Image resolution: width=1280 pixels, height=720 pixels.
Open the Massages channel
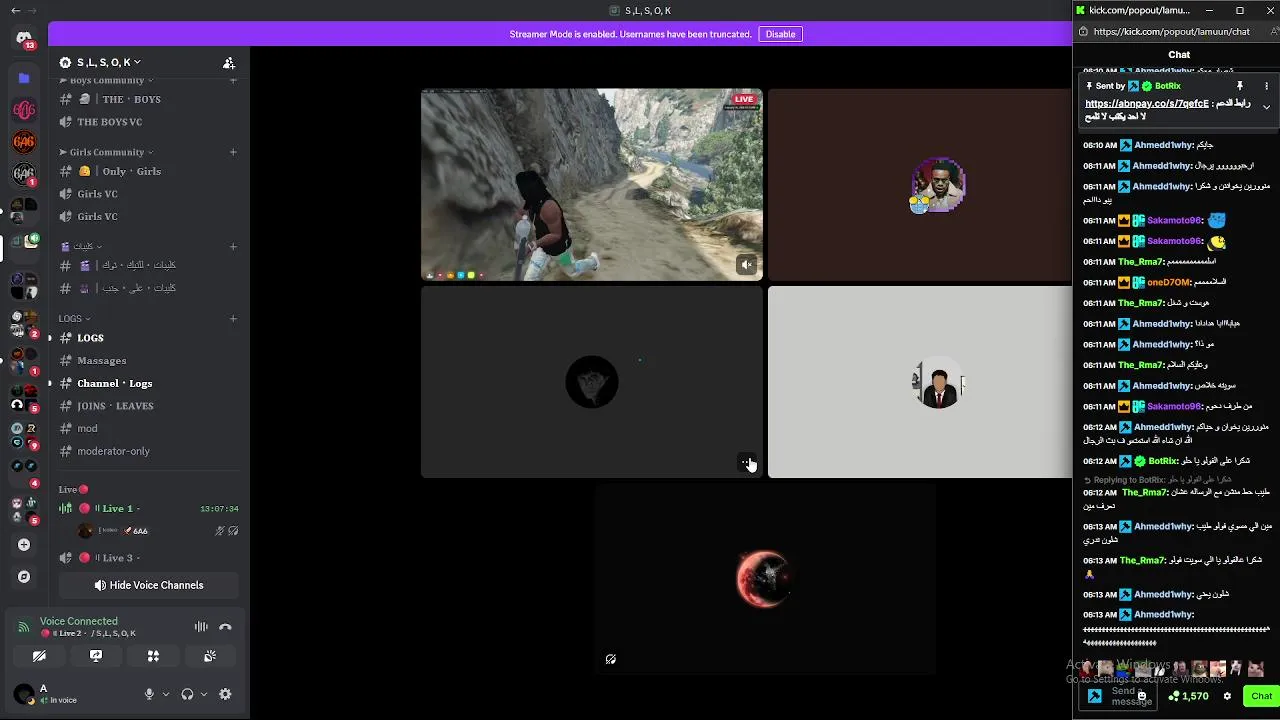pos(148,360)
